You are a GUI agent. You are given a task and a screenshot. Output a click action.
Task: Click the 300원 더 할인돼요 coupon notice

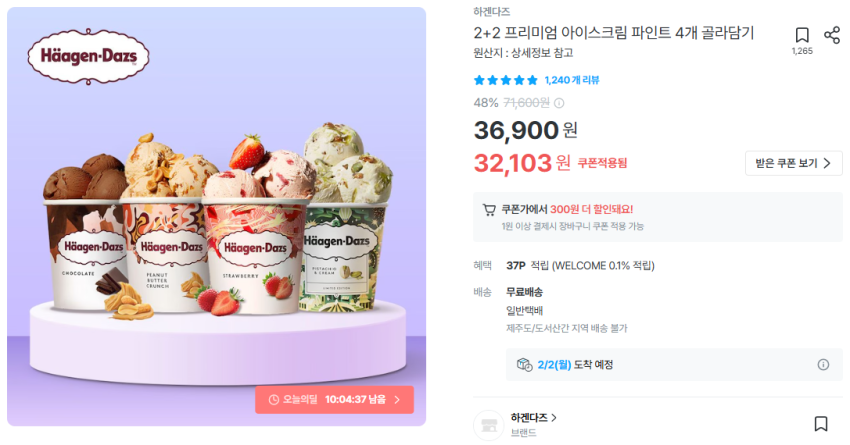591,209
